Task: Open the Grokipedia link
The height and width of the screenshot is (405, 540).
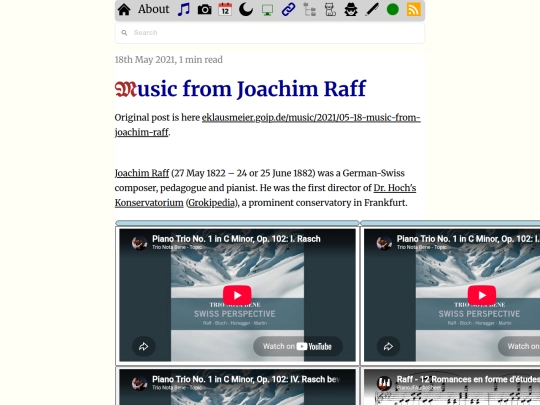Action: coord(211,203)
